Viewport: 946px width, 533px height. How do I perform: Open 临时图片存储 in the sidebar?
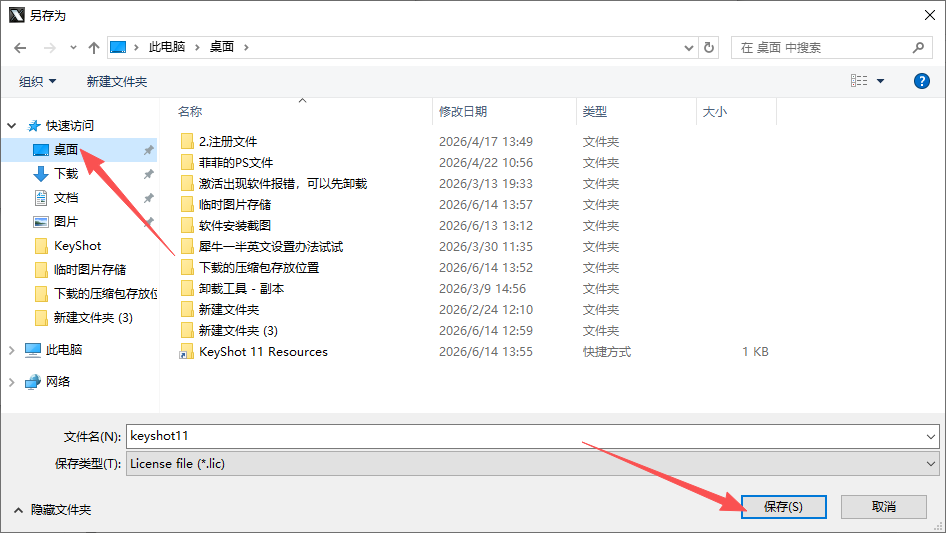89,269
